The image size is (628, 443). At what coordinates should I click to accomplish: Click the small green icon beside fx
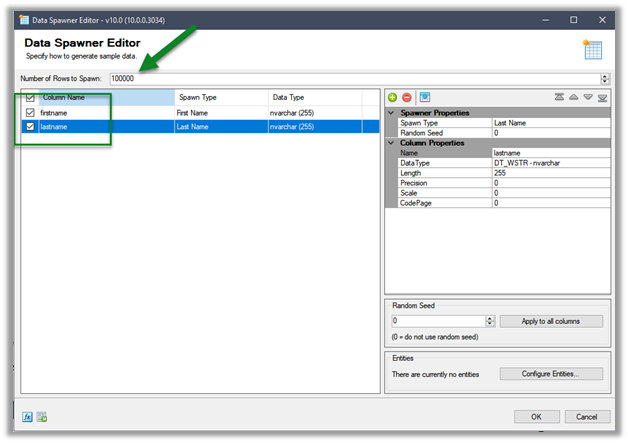[x=43, y=416]
